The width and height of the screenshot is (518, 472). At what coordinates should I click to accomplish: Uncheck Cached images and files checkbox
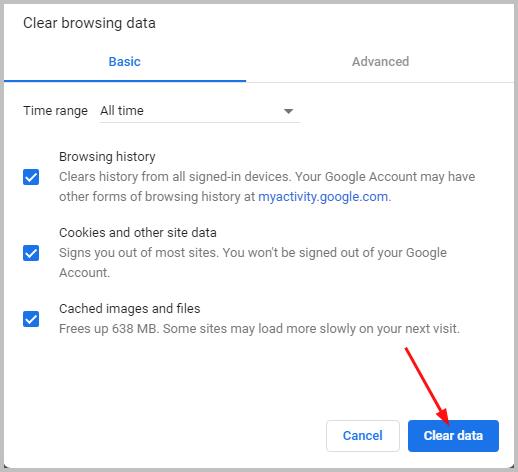pyautogui.click(x=31, y=319)
